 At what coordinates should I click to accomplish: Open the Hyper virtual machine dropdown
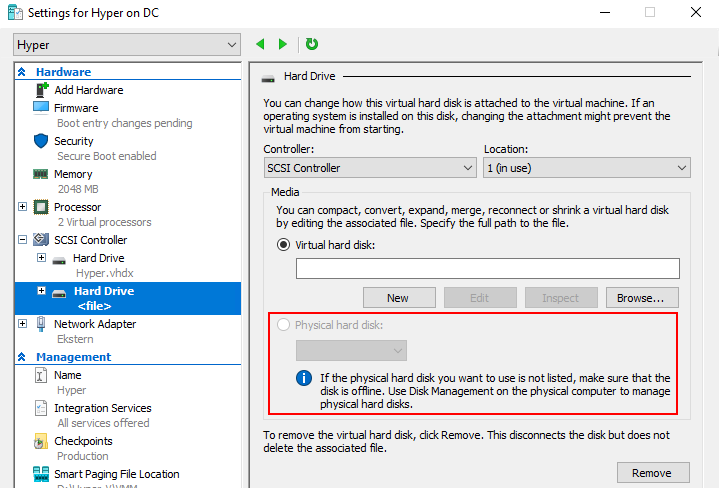(x=127, y=45)
